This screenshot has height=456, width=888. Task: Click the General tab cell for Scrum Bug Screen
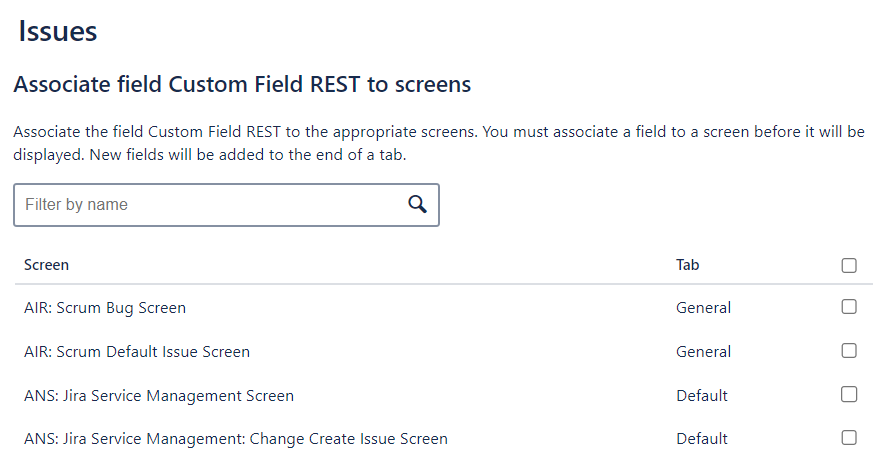click(x=703, y=308)
